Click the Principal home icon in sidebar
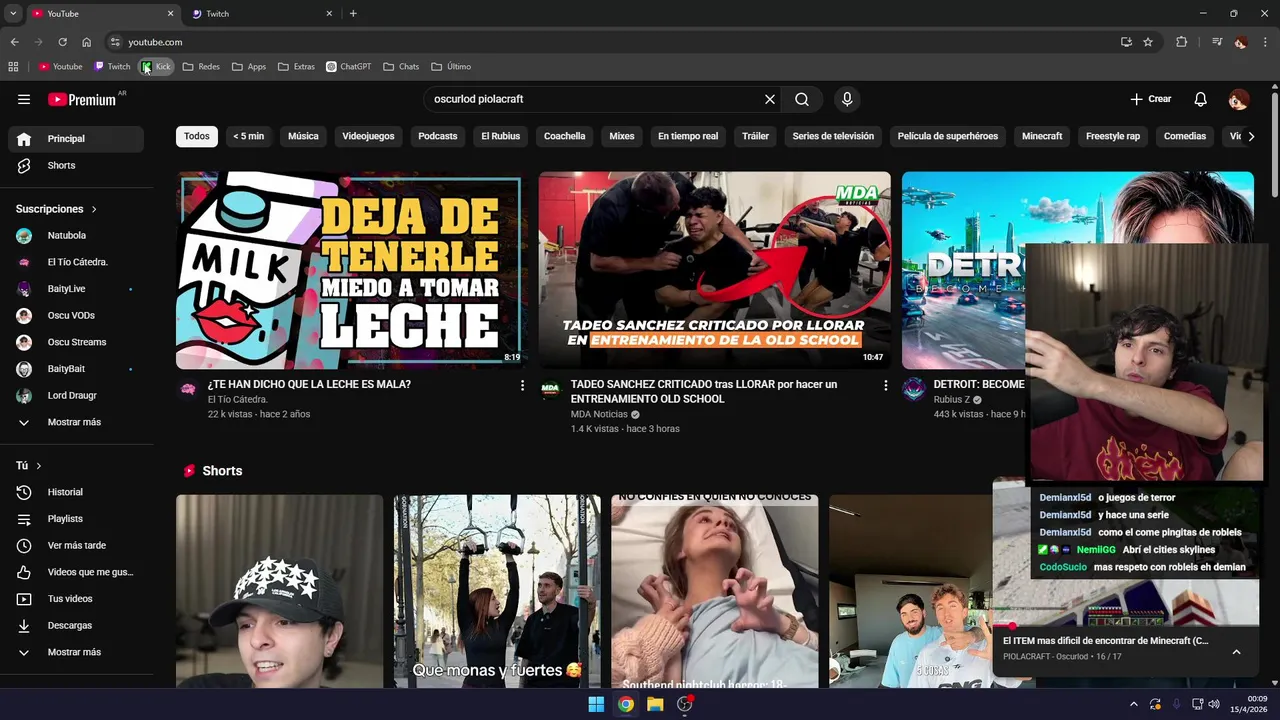 [24, 139]
